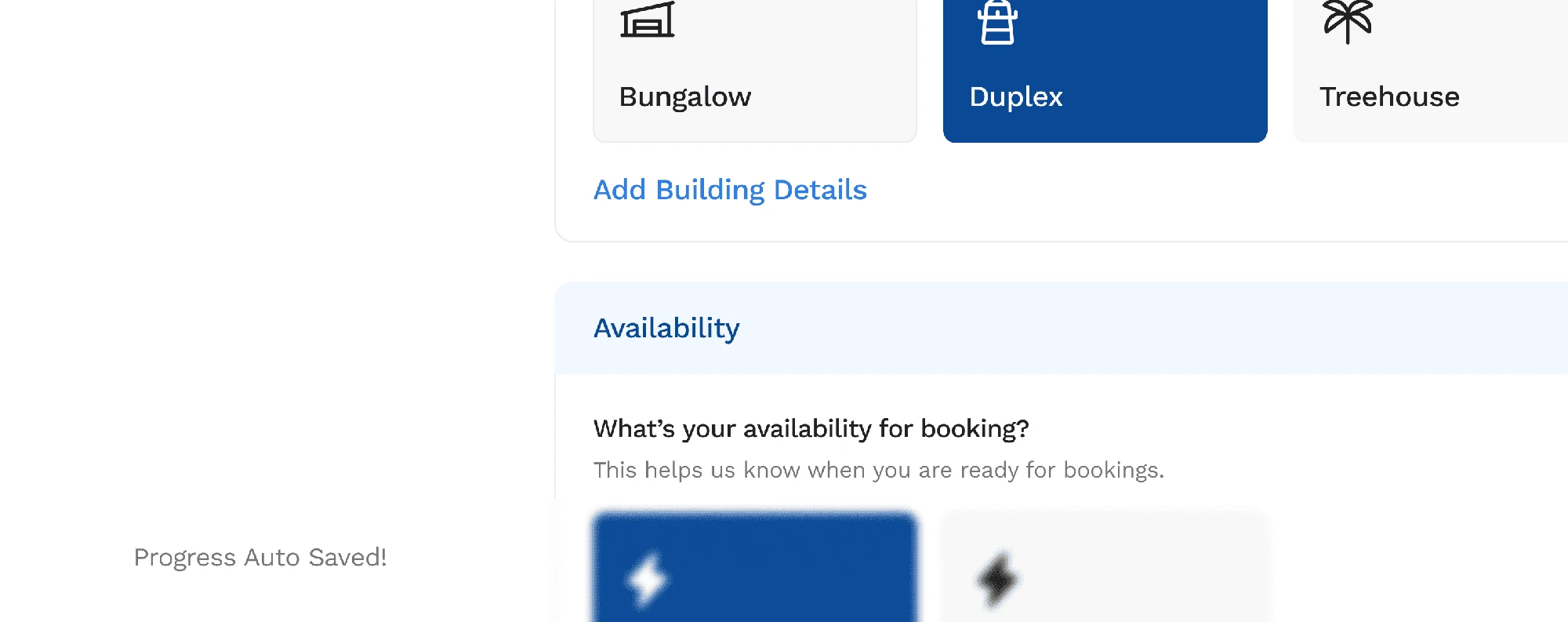Click the garage icon on Bungalow card
This screenshot has height=622, width=1568.
[x=648, y=20]
